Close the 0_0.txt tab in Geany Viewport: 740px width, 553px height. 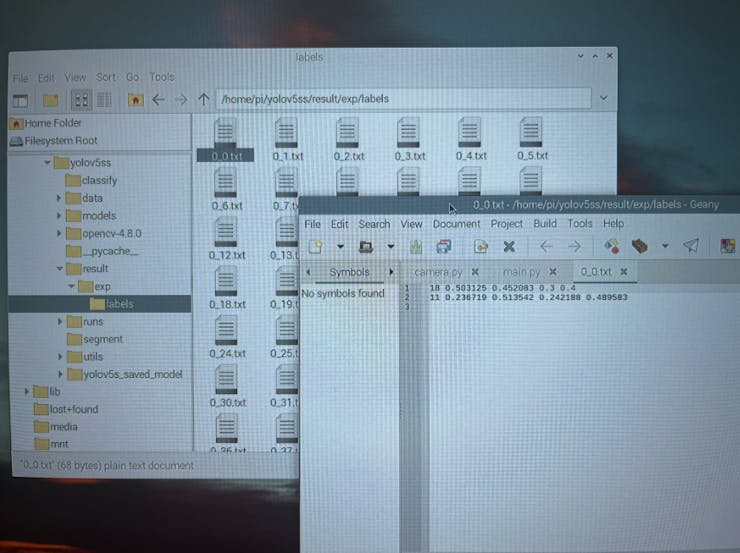624,272
